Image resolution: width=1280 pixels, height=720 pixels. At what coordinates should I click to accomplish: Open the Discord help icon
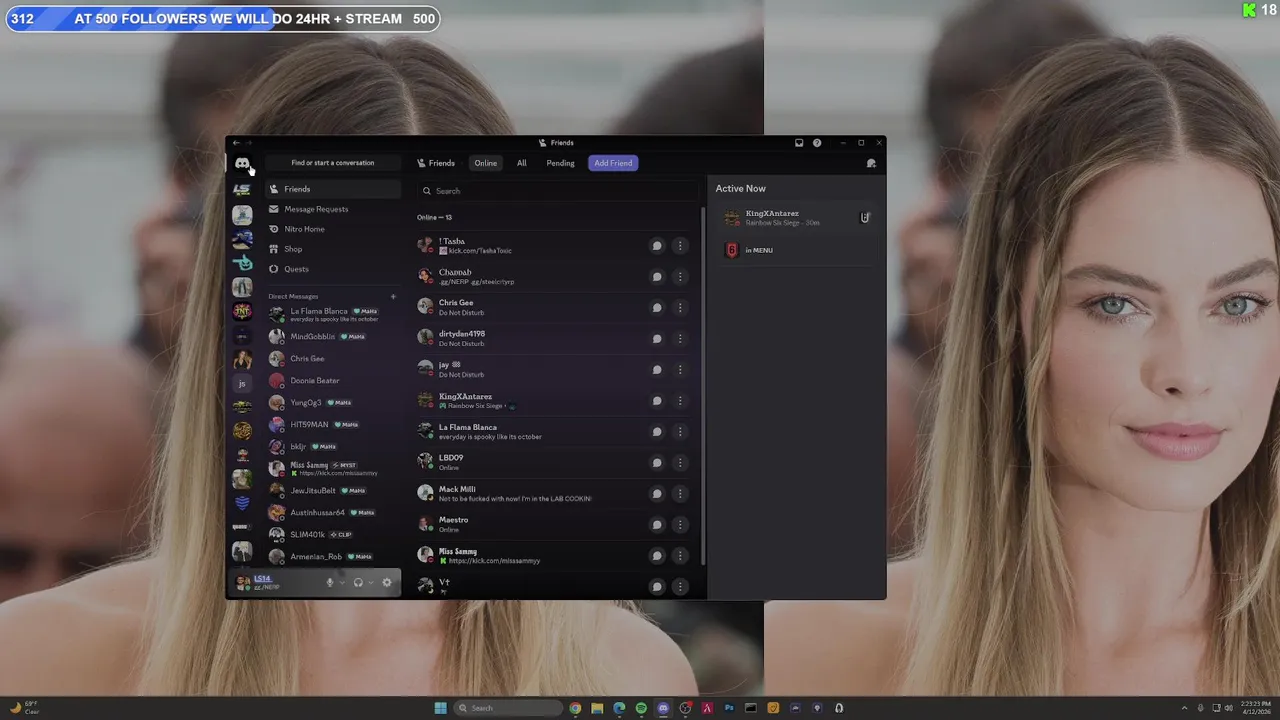817,143
